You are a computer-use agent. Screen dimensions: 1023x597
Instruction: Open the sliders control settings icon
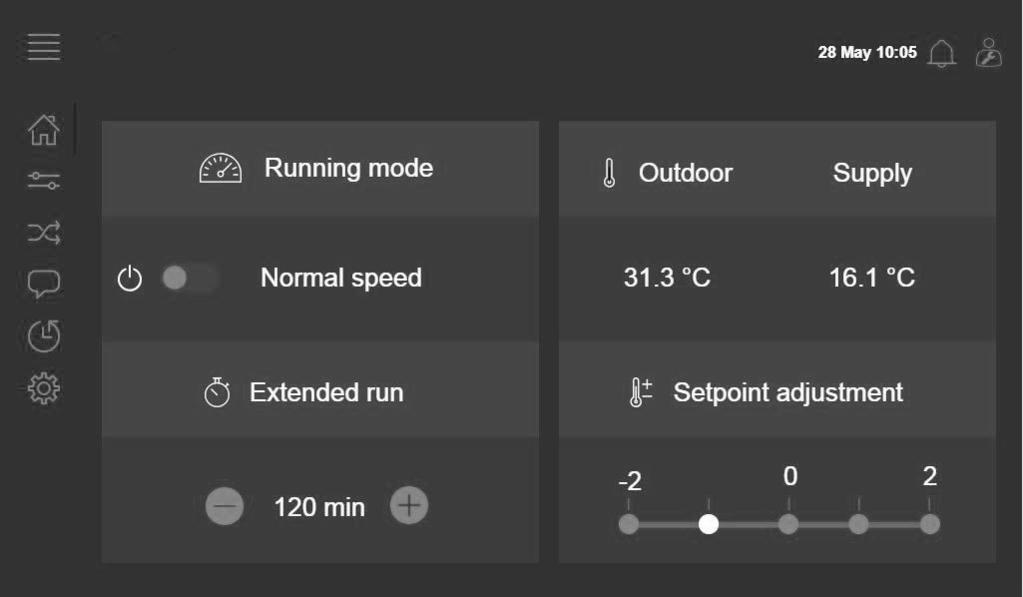[44, 181]
